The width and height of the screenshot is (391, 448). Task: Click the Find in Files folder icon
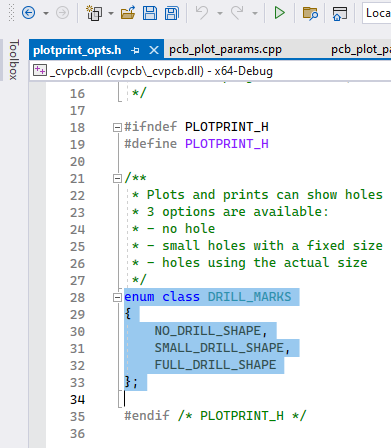pos(310,13)
